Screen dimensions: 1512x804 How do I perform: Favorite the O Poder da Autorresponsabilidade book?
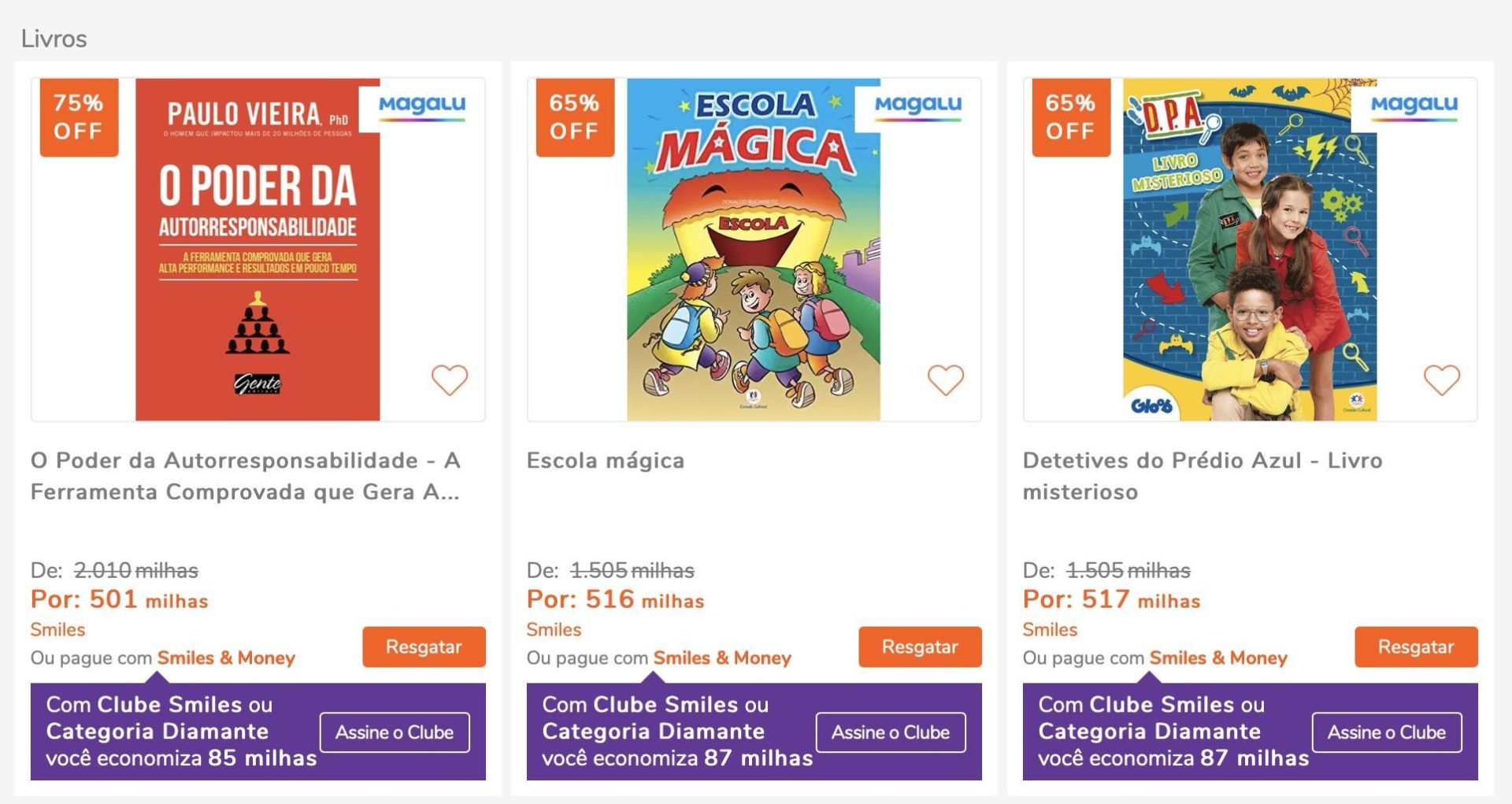tap(450, 380)
